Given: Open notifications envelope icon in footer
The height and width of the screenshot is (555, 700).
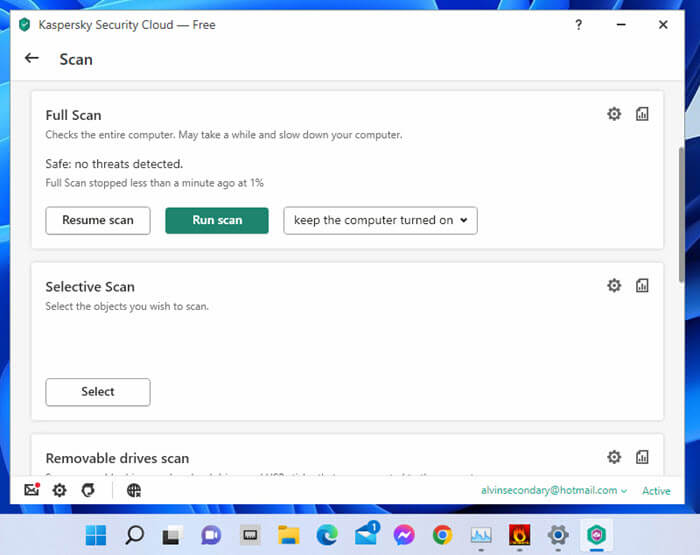Looking at the screenshot, I should coord(32,490).
